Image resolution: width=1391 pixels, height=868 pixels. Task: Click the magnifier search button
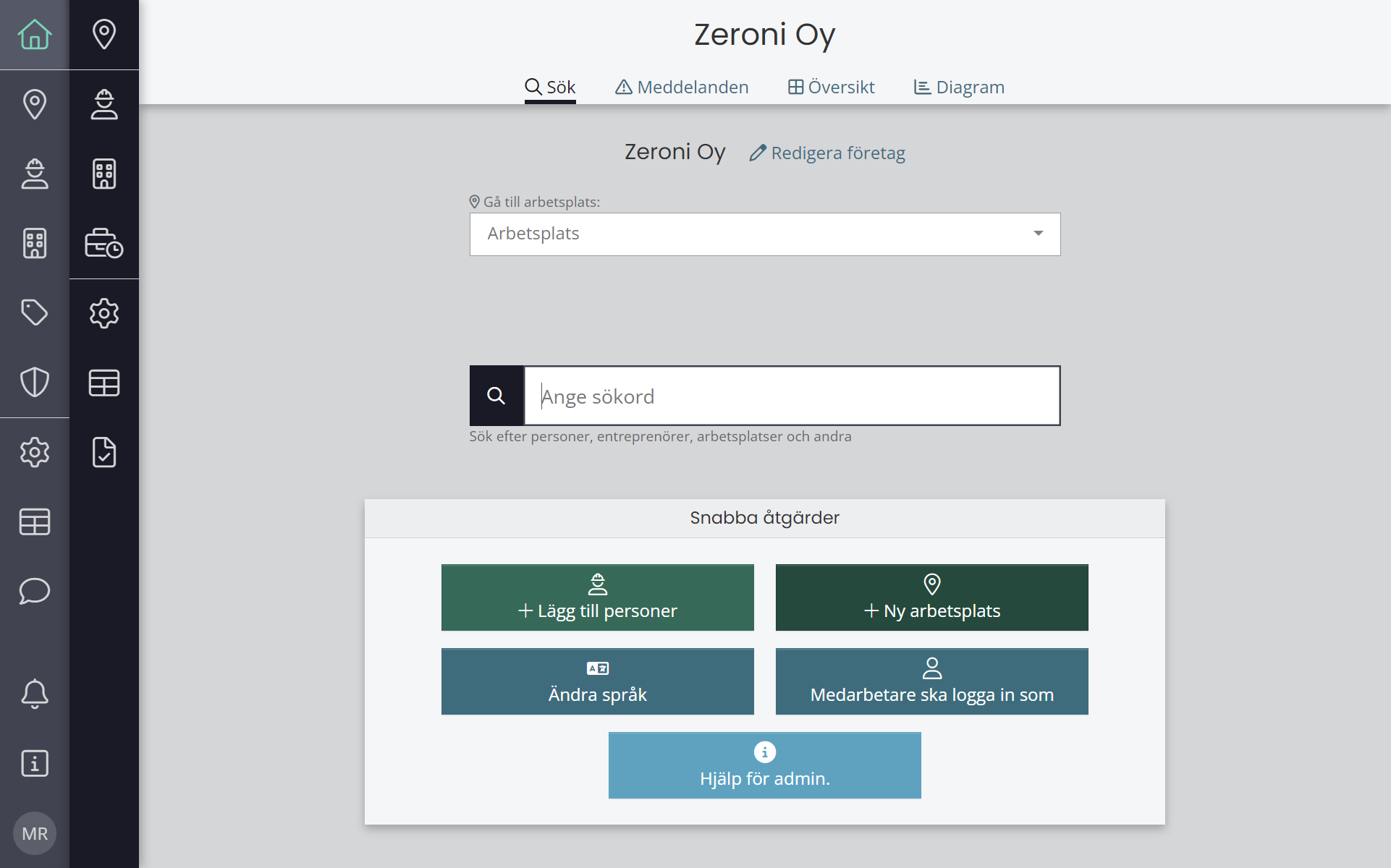click(x=496, y=396)
